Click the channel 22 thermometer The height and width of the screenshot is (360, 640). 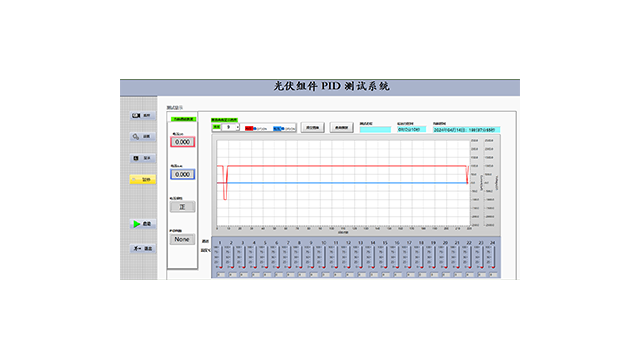[x=470, y=257]
